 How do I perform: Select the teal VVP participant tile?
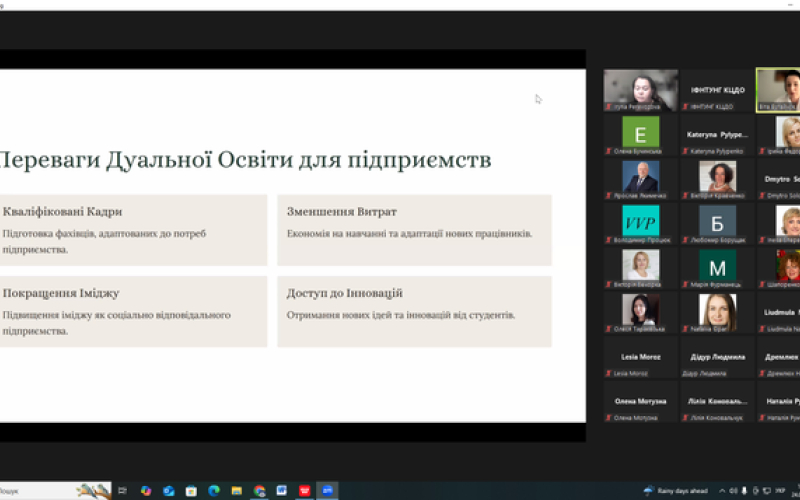[641, 224]
